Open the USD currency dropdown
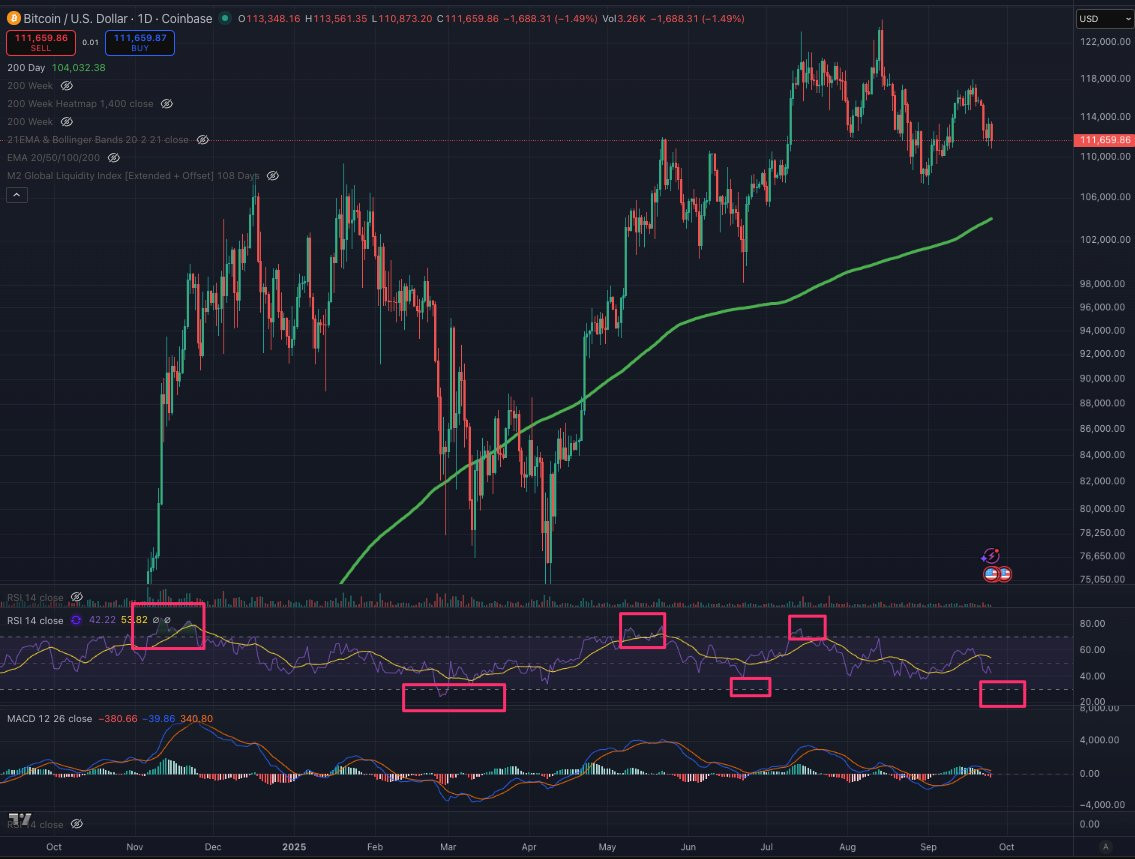Viewport: 1135px width, 859px height. [1105, 19]
